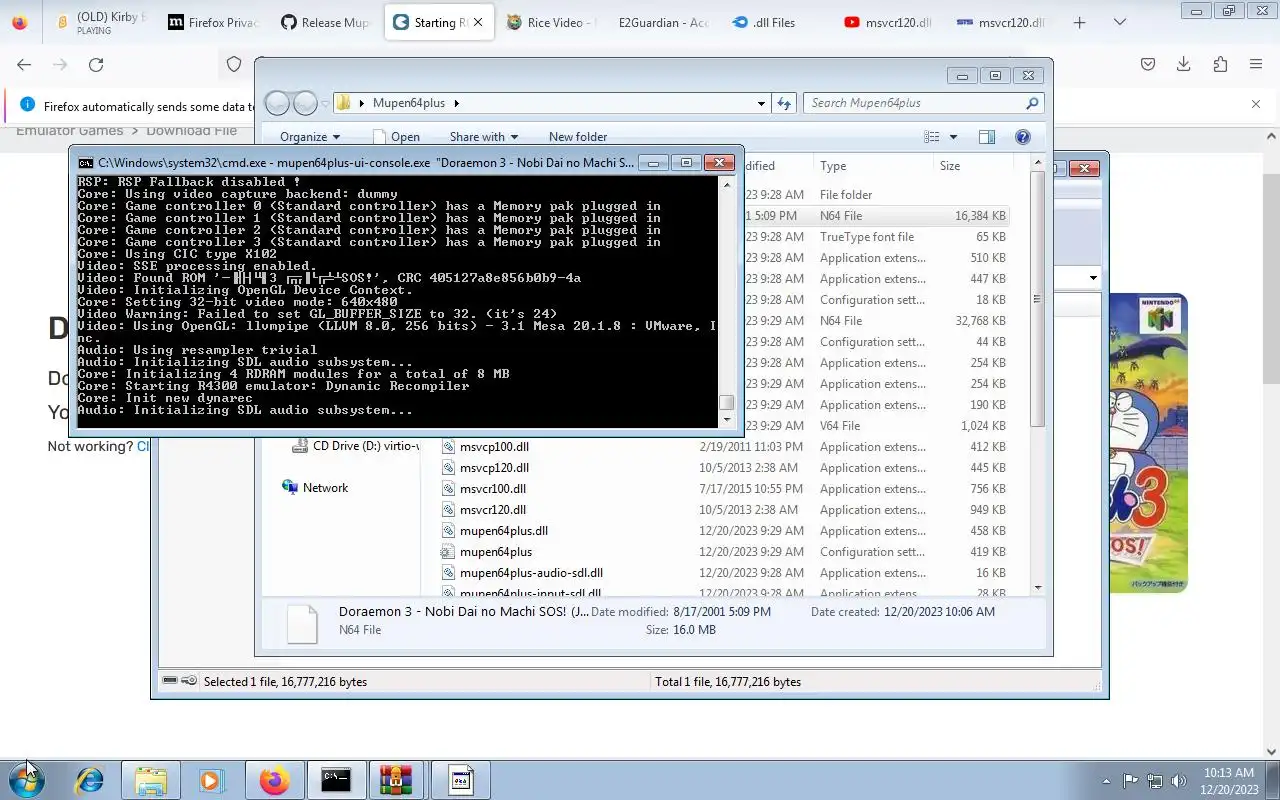The image size is (1280, 800).
Task: Select mupen64plus-audio-sdl.dll file
Action: pyautogui.click(x=531, y=573)
